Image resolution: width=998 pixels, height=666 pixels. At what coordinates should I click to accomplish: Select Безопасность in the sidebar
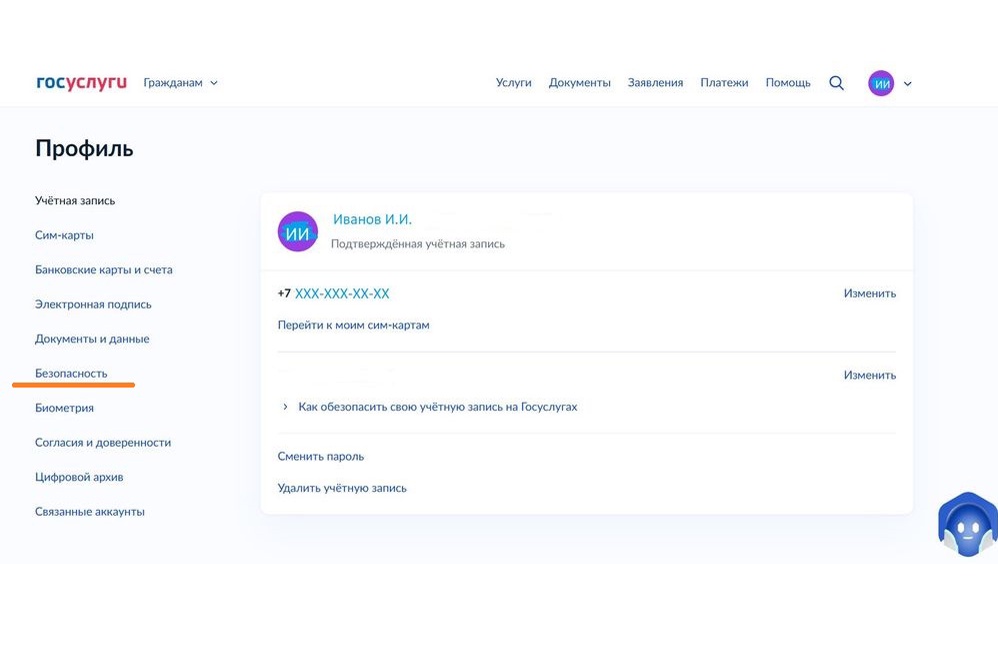coord(71,373)
